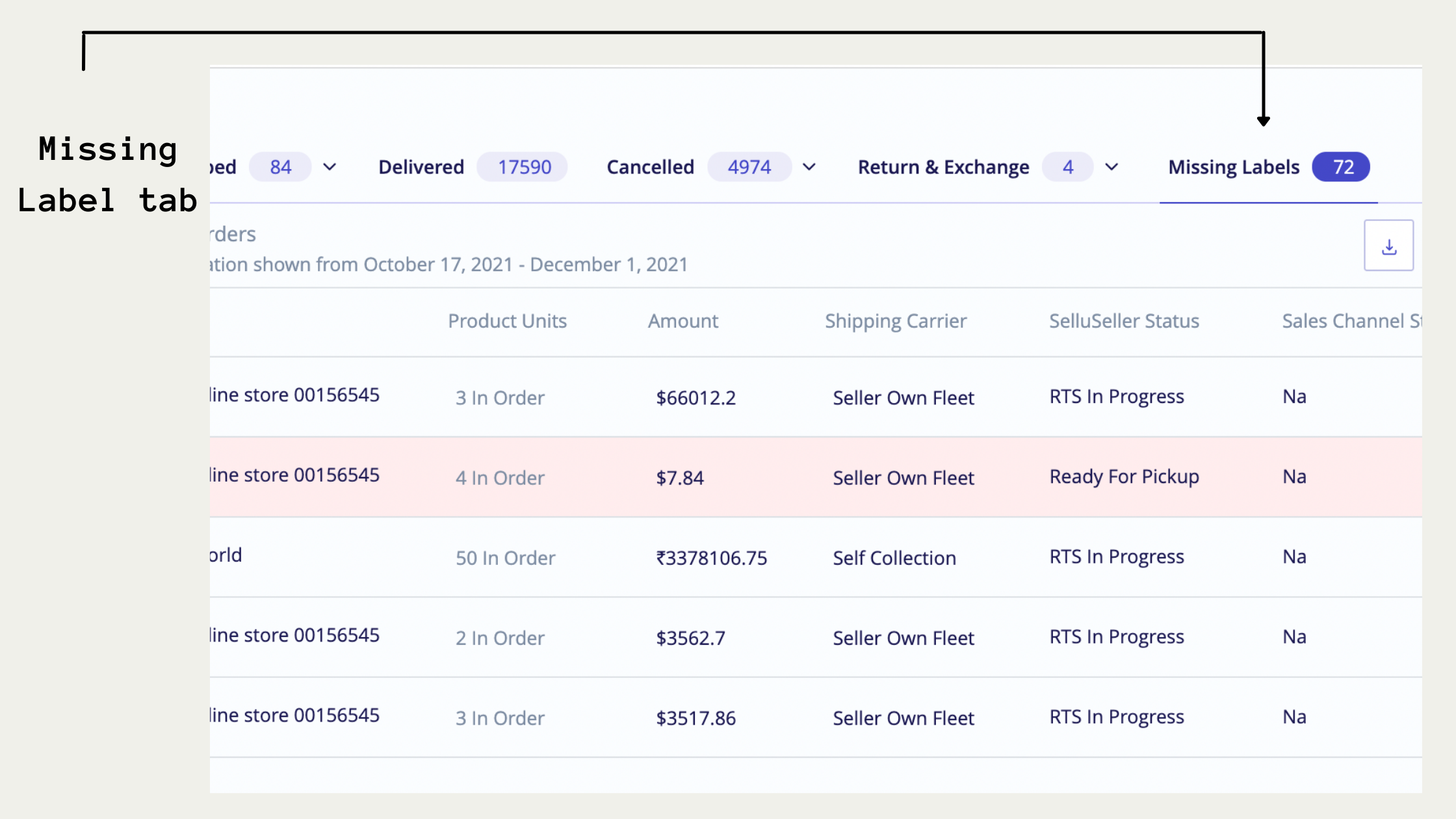This screenshot has height=819, width=1456.
Task: Click the 2 In Order cell
Action: 500,638
